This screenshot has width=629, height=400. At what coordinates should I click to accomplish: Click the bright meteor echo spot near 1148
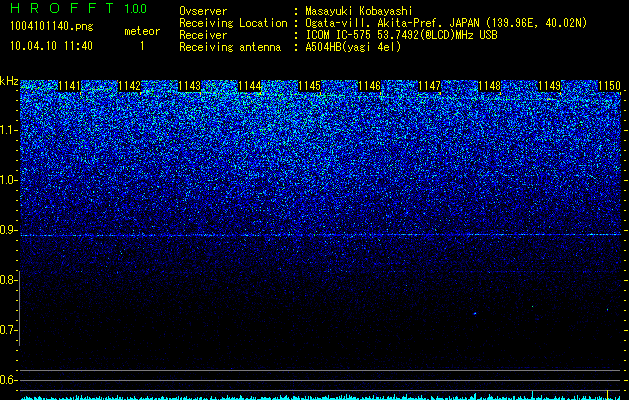(x=475, y=313)
